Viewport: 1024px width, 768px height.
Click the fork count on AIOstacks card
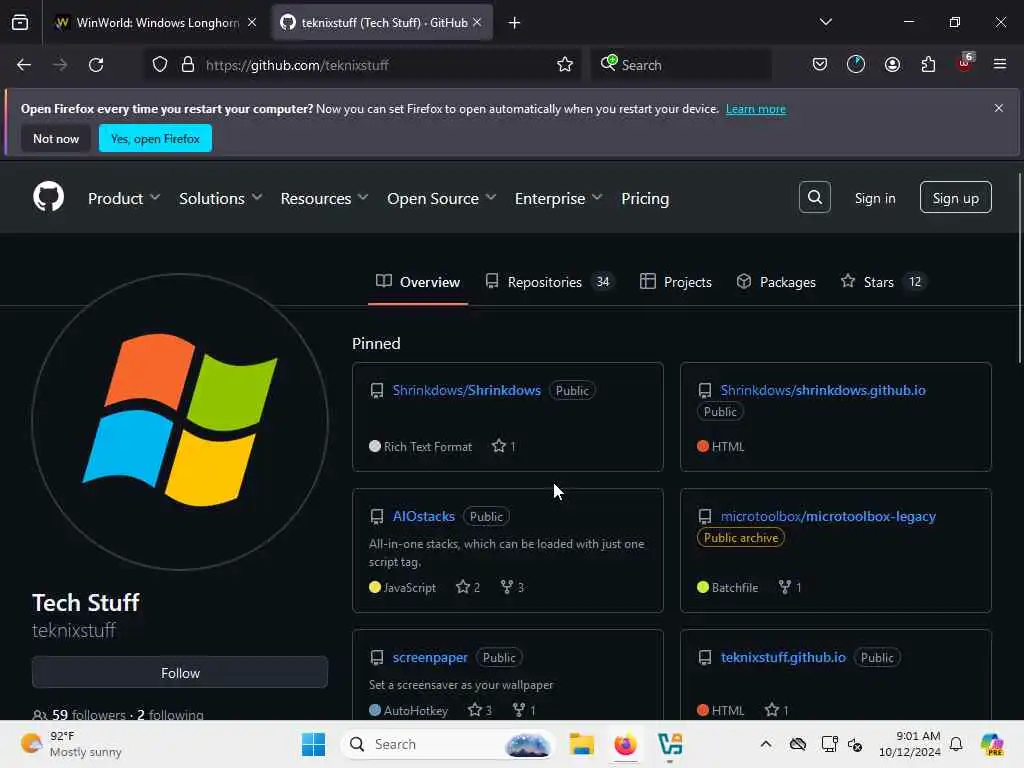(512, 587)
